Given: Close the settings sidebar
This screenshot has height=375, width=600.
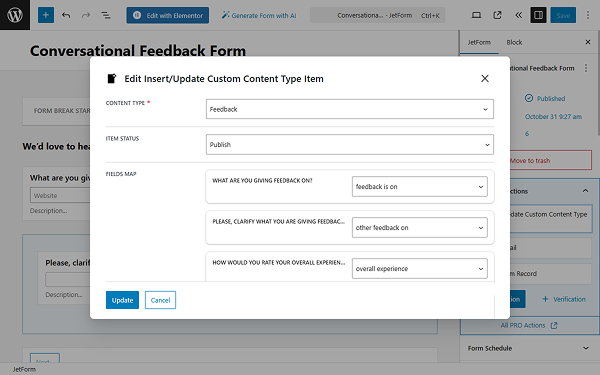Looking at the screenshot, I should [588, 42].
